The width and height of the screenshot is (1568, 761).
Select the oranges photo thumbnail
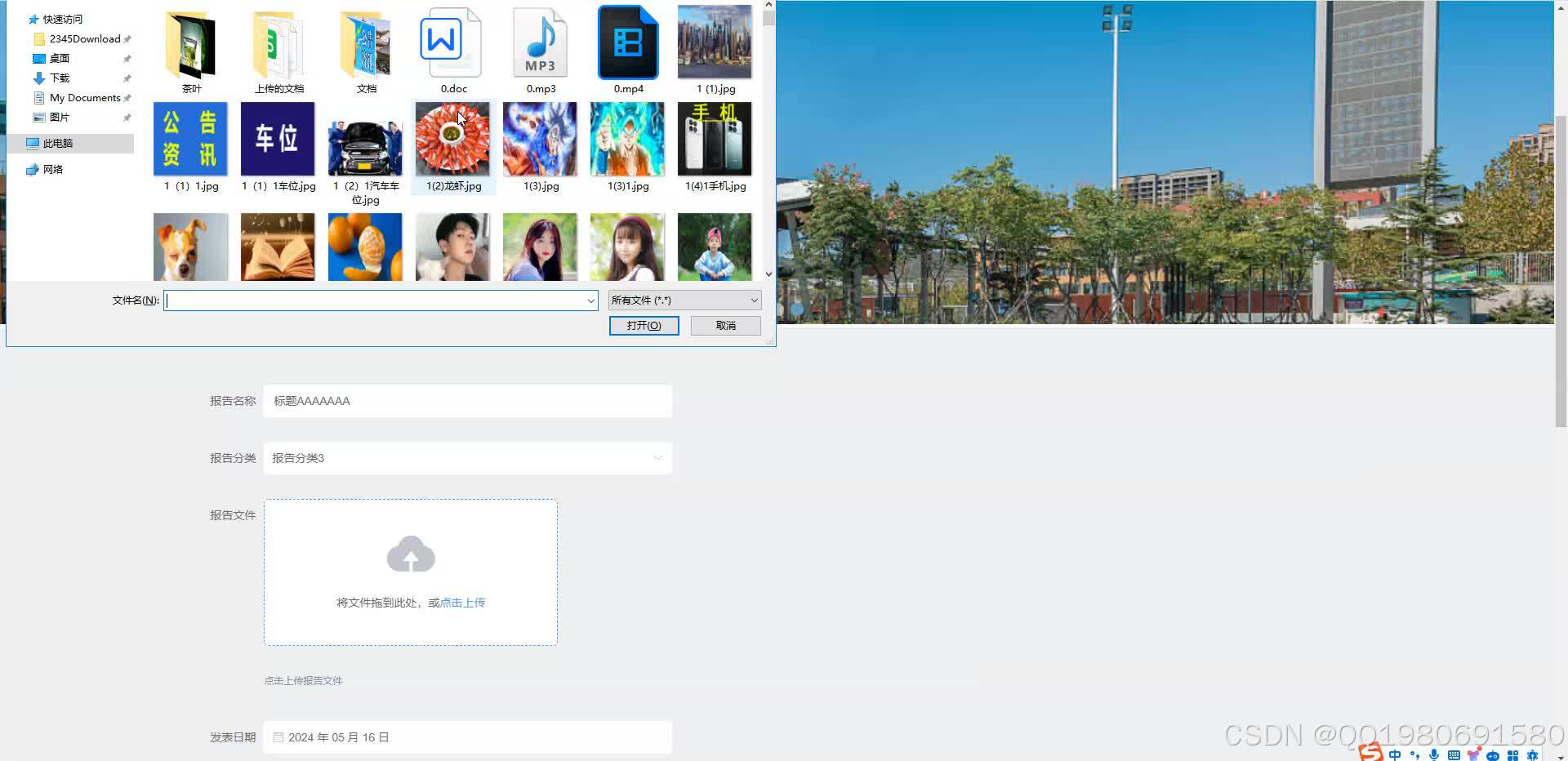click(x=365, y=247)
